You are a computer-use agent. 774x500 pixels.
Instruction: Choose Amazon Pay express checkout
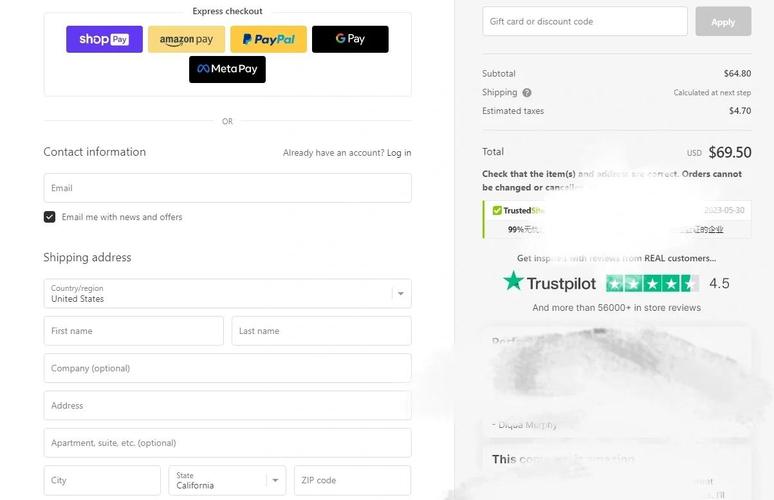pyautogui.click(x=186, y=39)
